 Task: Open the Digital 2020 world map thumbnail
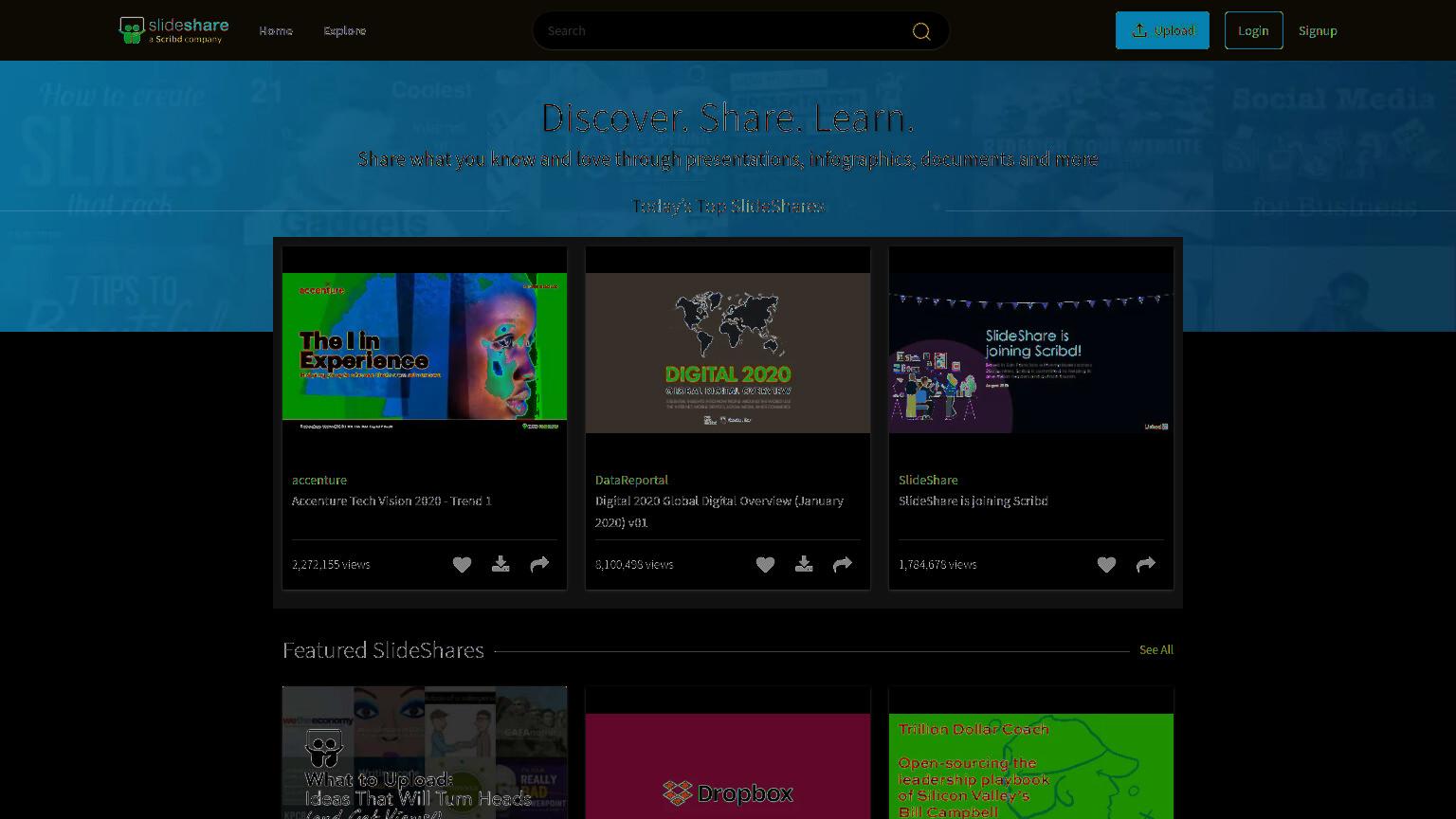click(728, 353)
